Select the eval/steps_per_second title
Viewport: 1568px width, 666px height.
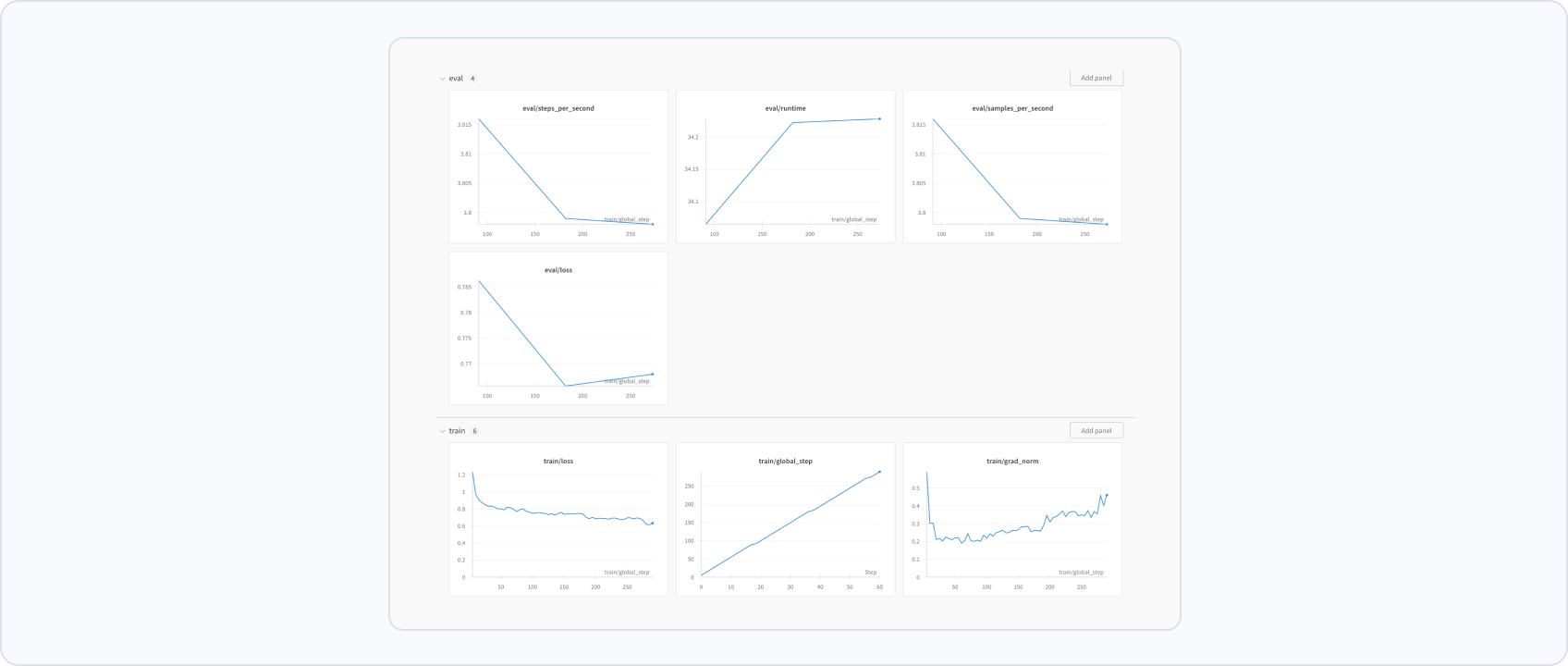point(558,108)
